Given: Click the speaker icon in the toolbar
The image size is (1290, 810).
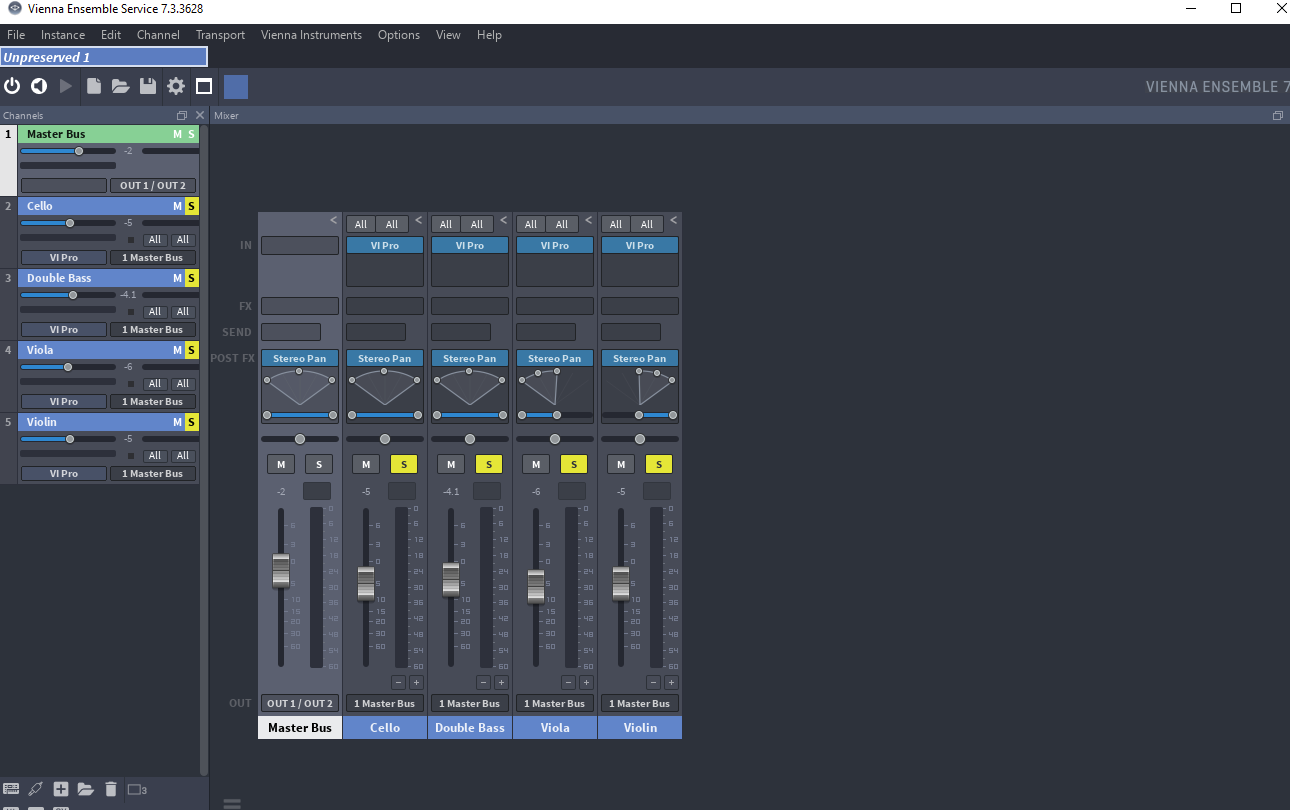Looking at the screenshot, I should point(39,86).
